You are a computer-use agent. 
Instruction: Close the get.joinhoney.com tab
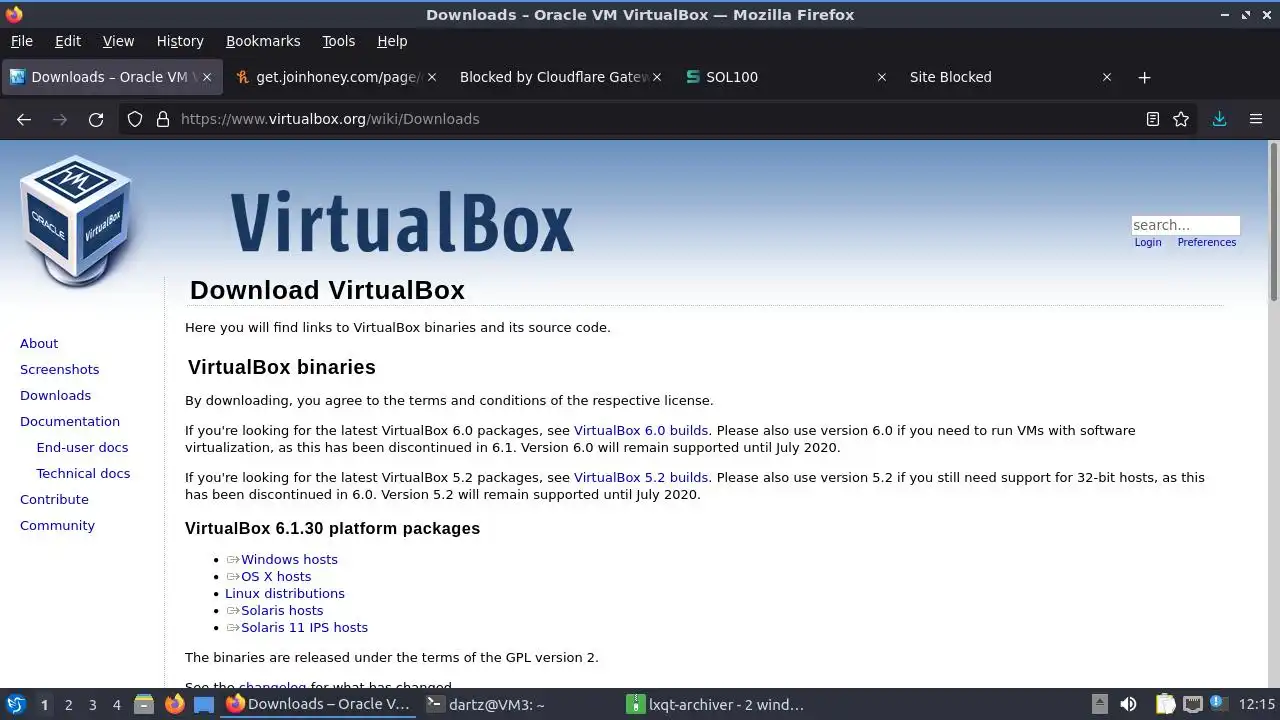430,77
